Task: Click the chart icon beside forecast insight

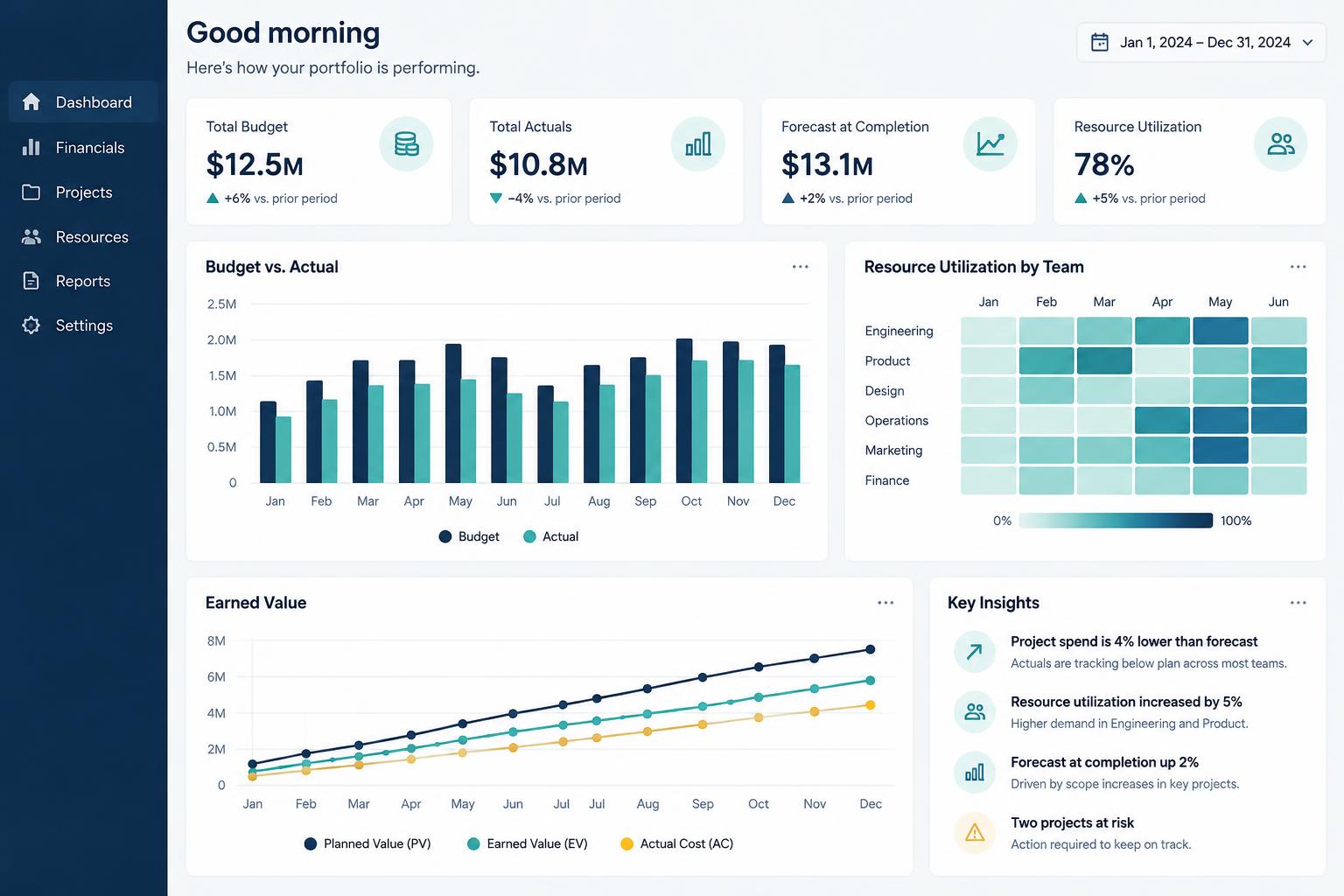Action: [975, 772]
